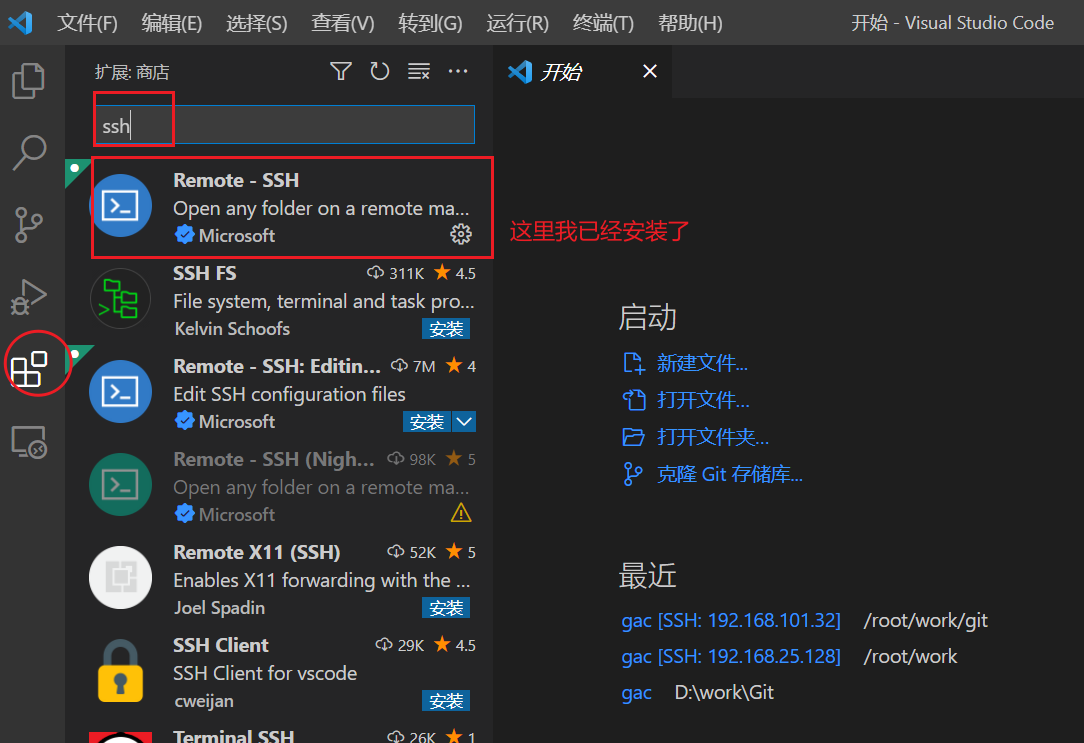The height and width of the screenshot is (743, 1084).
Task: Open the 帮助(H) menu
Action: click(690, 23)
